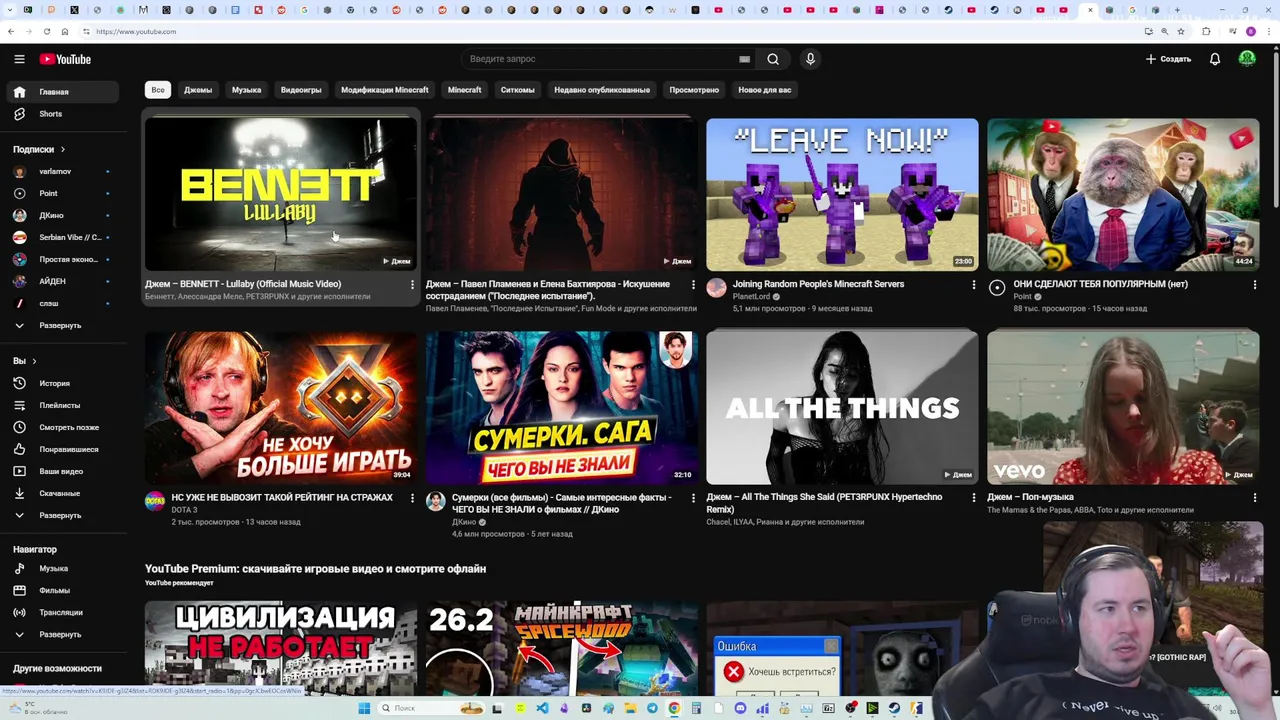The height and width of the screenshot is (720, 1280).
Task: Open the YouTube hamburger guide menu
Action: [x=19, y=59]
